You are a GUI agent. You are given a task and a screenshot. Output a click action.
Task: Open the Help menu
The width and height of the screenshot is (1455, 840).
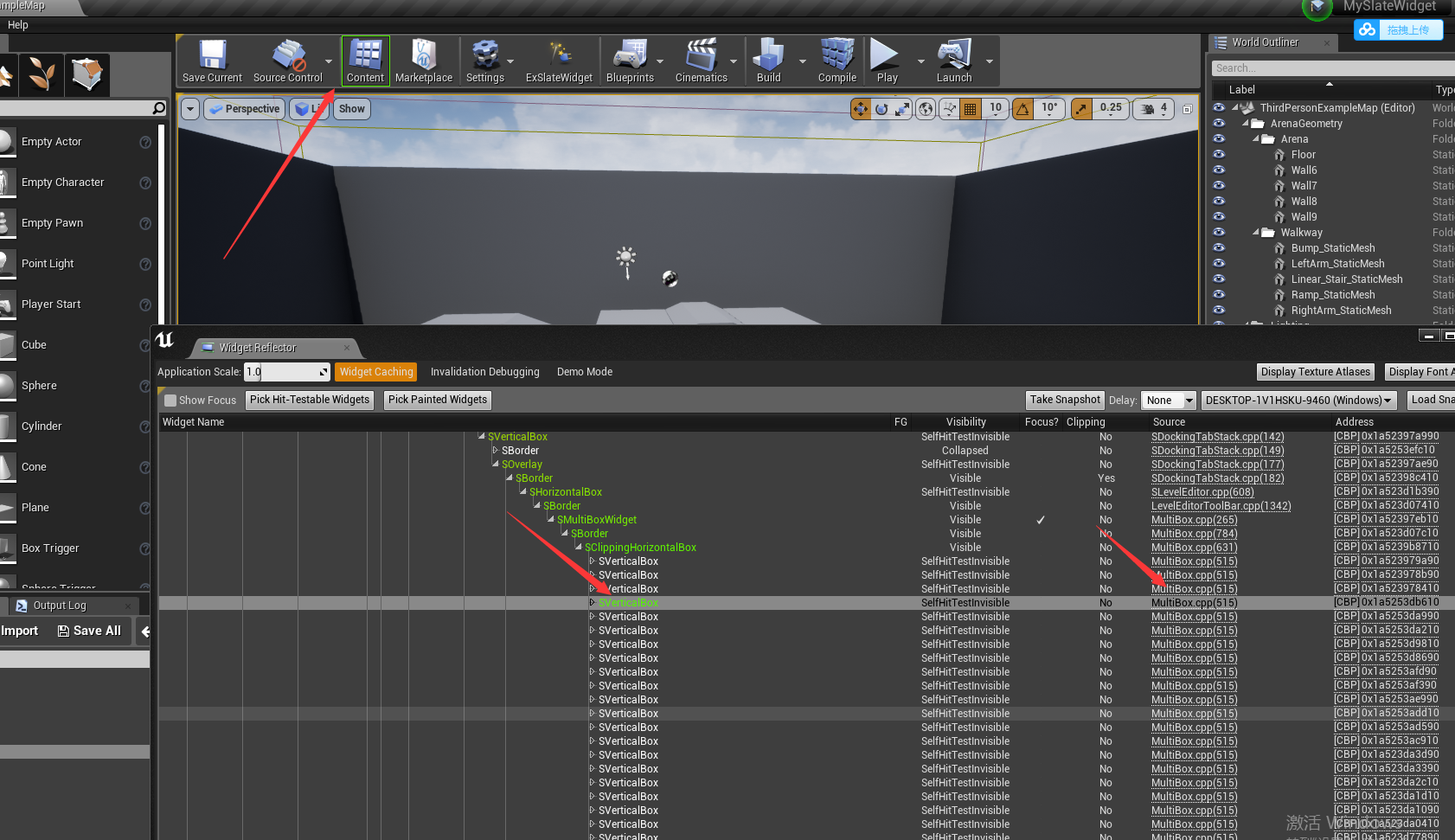click(x=17, y=24)
